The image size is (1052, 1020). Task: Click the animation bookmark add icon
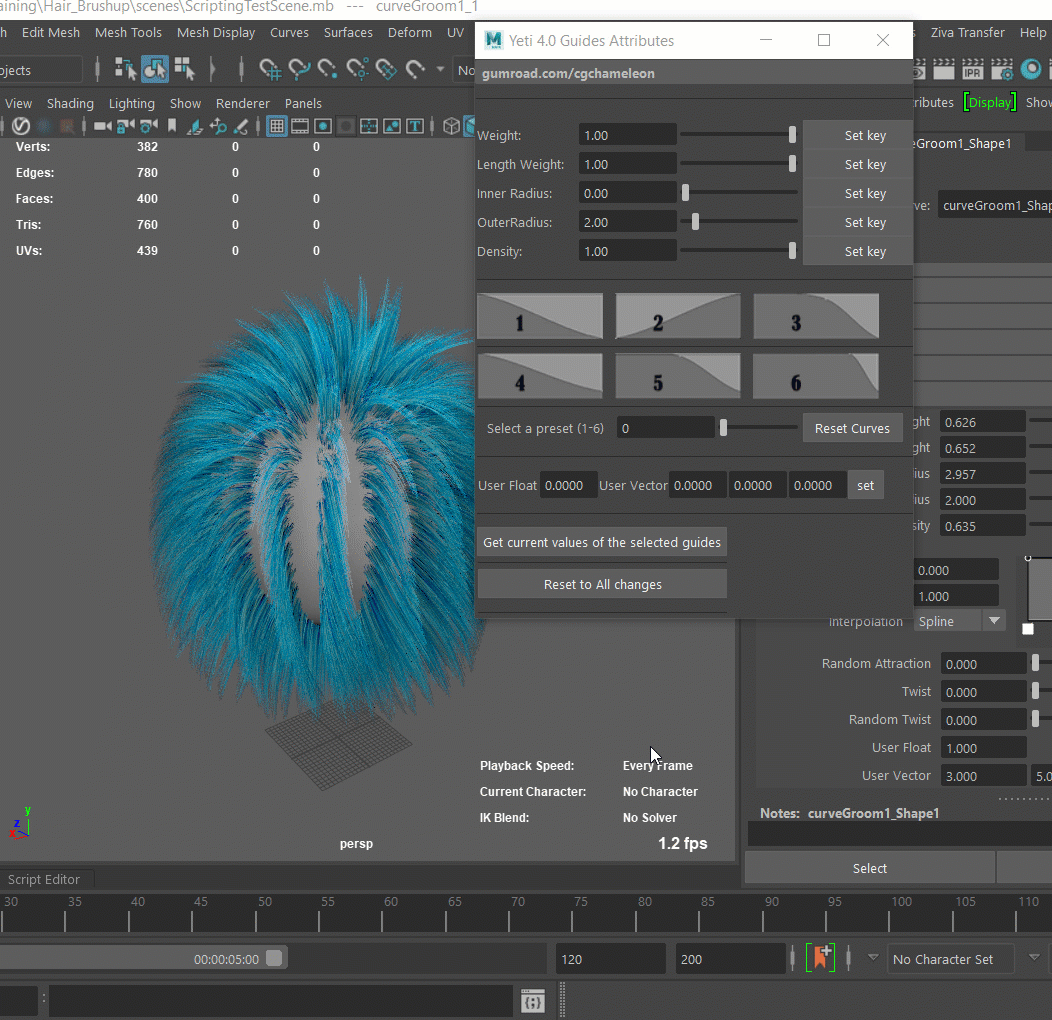[x=821, y=958]
